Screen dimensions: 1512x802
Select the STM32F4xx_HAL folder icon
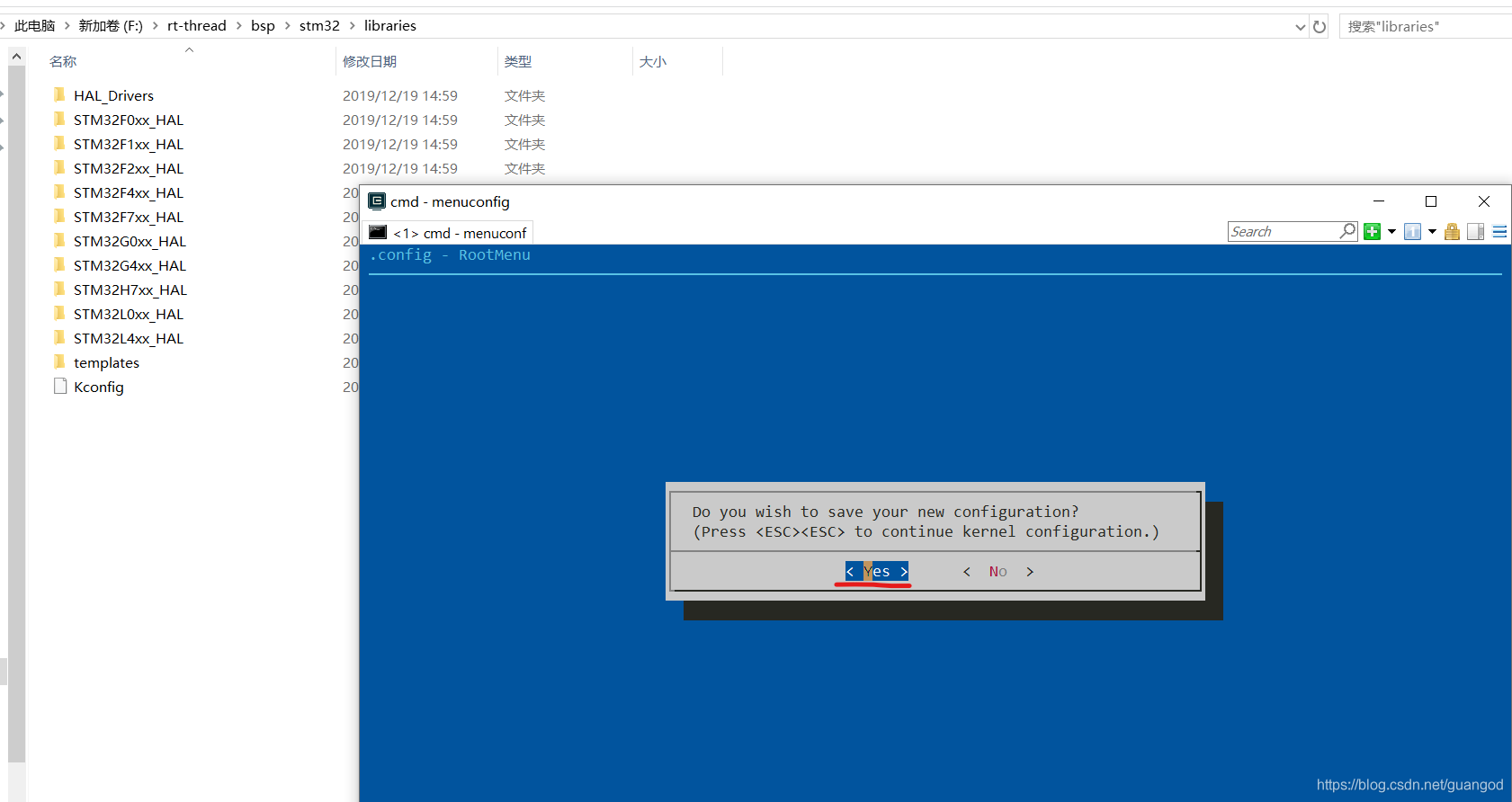point(59,192)
